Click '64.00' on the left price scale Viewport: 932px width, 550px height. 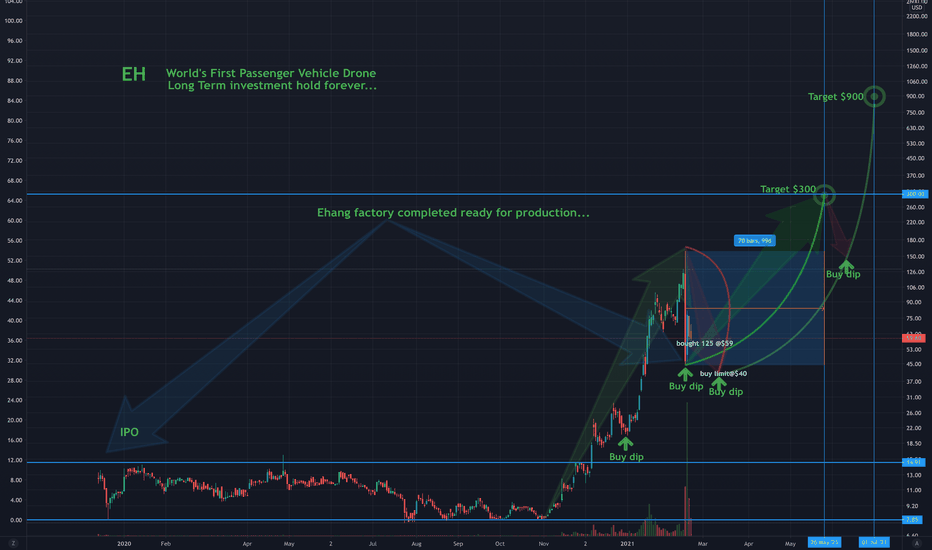tap(14, 201)
